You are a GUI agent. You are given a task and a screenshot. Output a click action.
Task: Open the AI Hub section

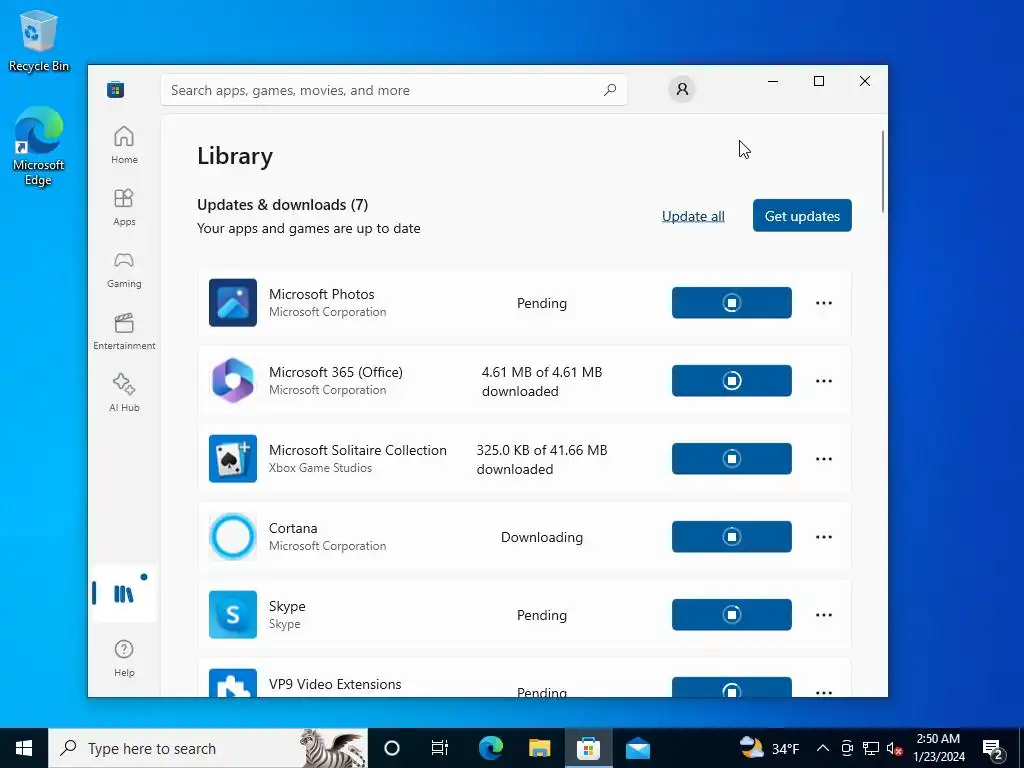[124, 392]
